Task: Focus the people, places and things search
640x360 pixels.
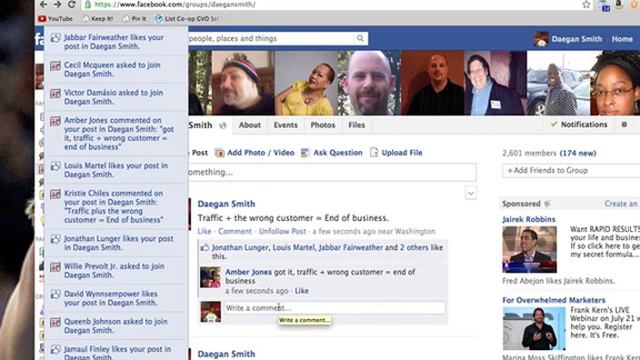Action: pyautogui.click(x=271, y=38)
